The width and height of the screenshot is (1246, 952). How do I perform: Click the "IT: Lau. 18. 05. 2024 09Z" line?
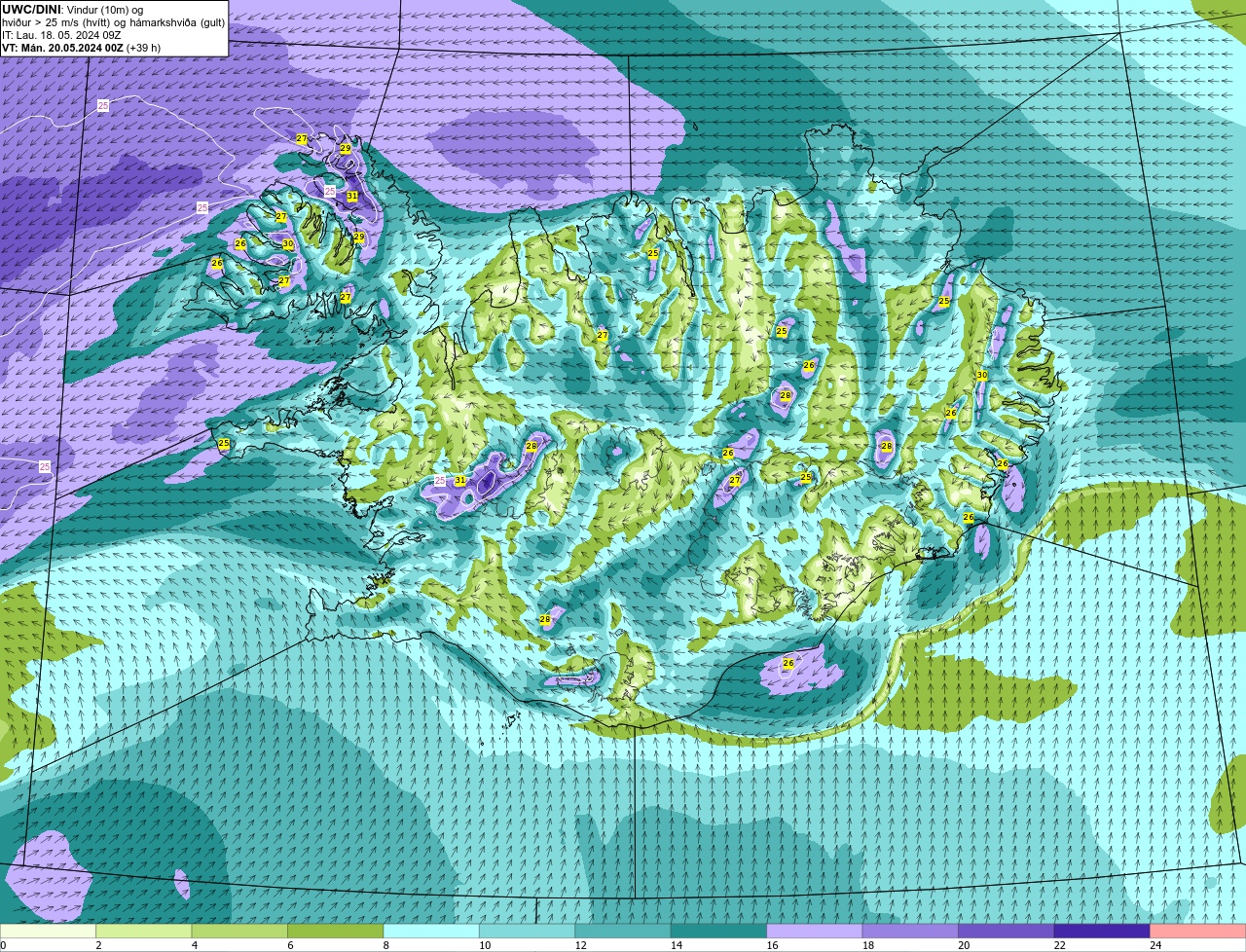point(62,35)
